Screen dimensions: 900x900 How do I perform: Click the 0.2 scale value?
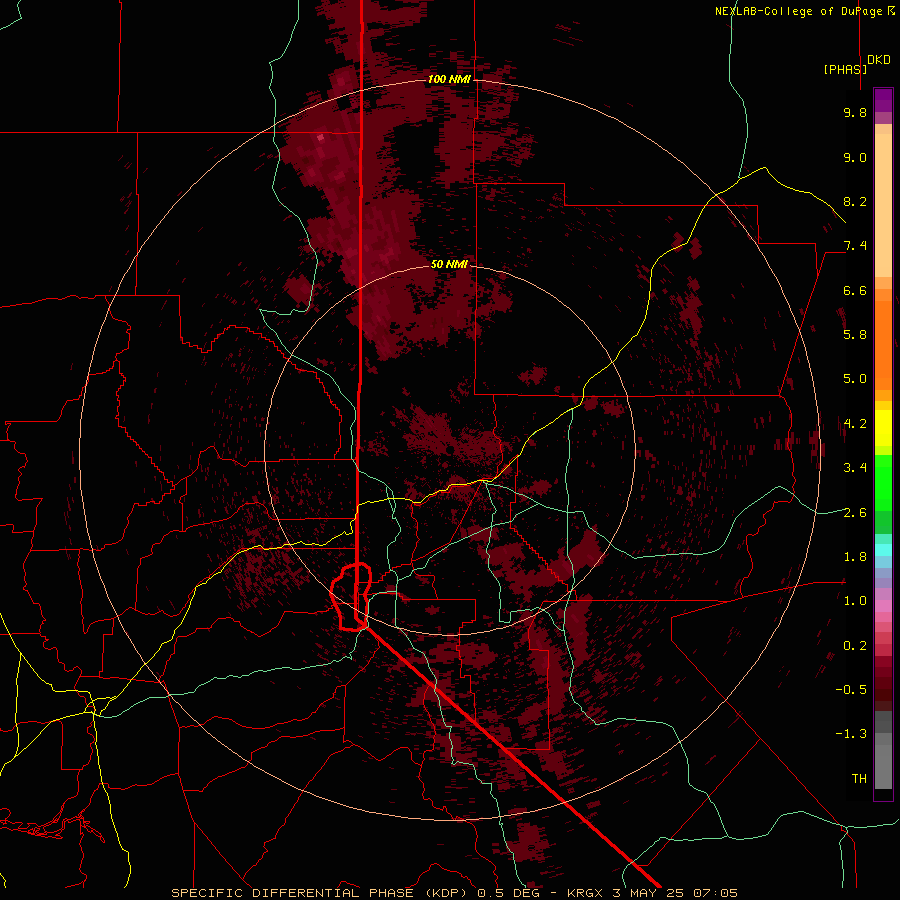pos(855,646)
